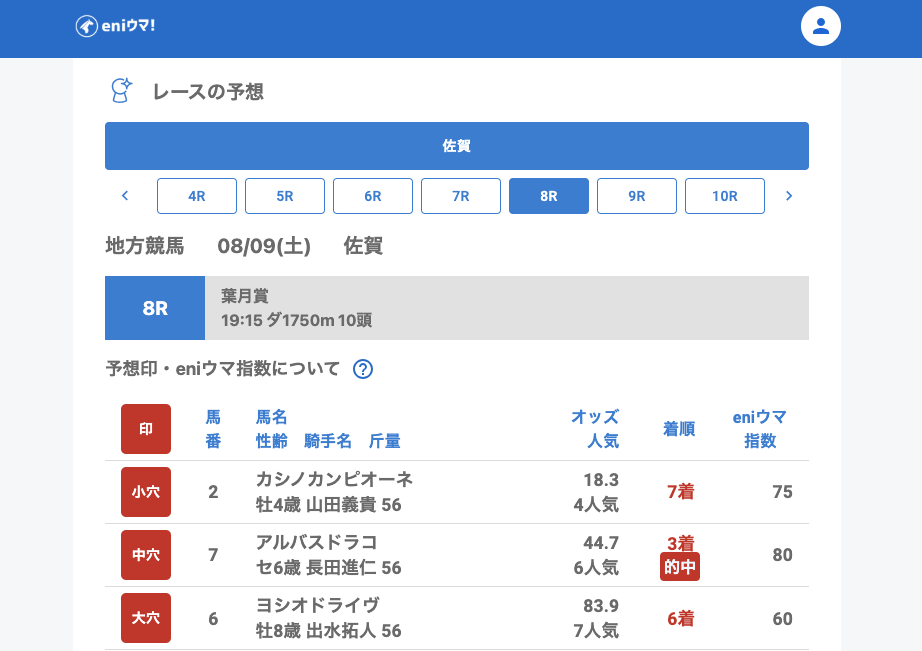
Task: Select the 中穴 mark badge
Action: pyautogui.click(x=146, y=555)
